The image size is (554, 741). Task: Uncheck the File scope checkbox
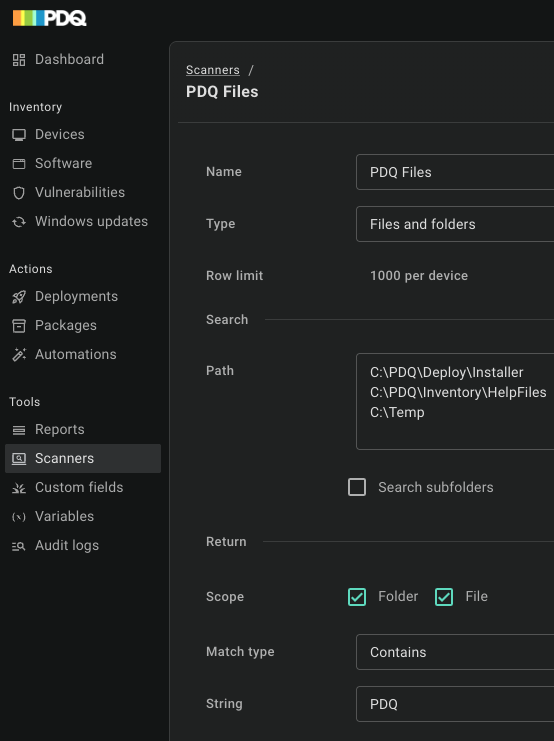pyautogui.click(x=444, y=597)
